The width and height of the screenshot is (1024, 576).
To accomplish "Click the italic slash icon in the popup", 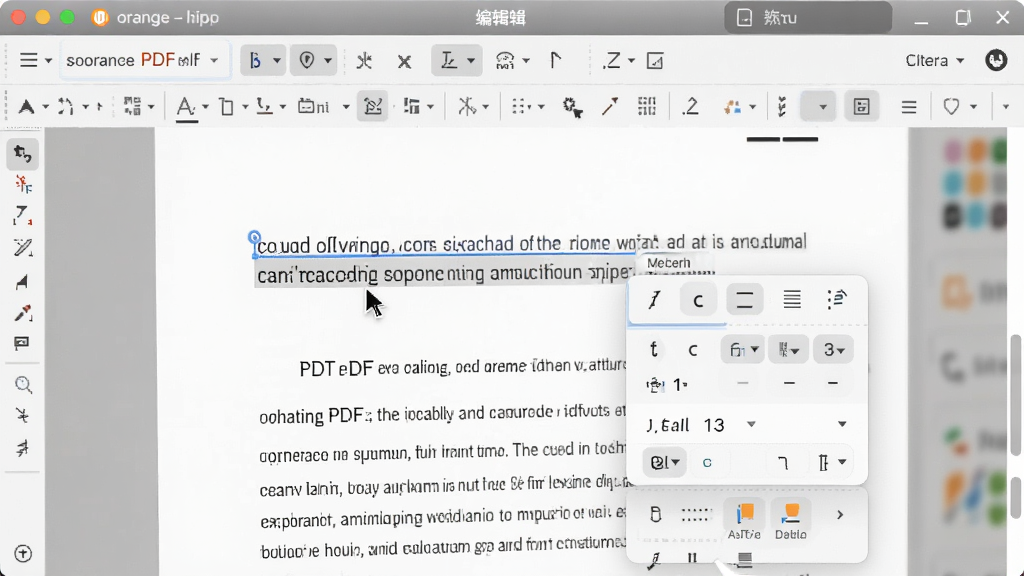I will coord(654,300).
